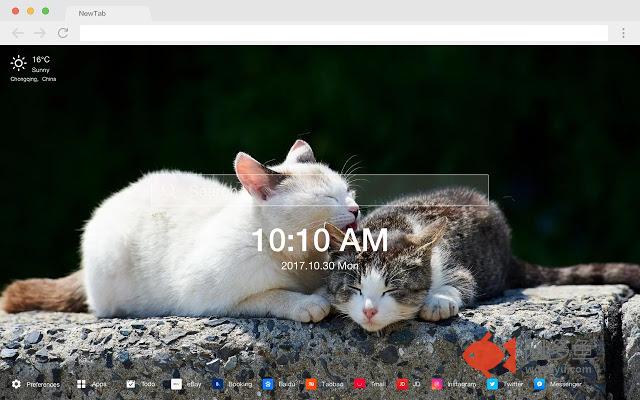The image size is (640, 400).
Task: Go forward with the browser forward arrow
Action: (x=40, y=33)
